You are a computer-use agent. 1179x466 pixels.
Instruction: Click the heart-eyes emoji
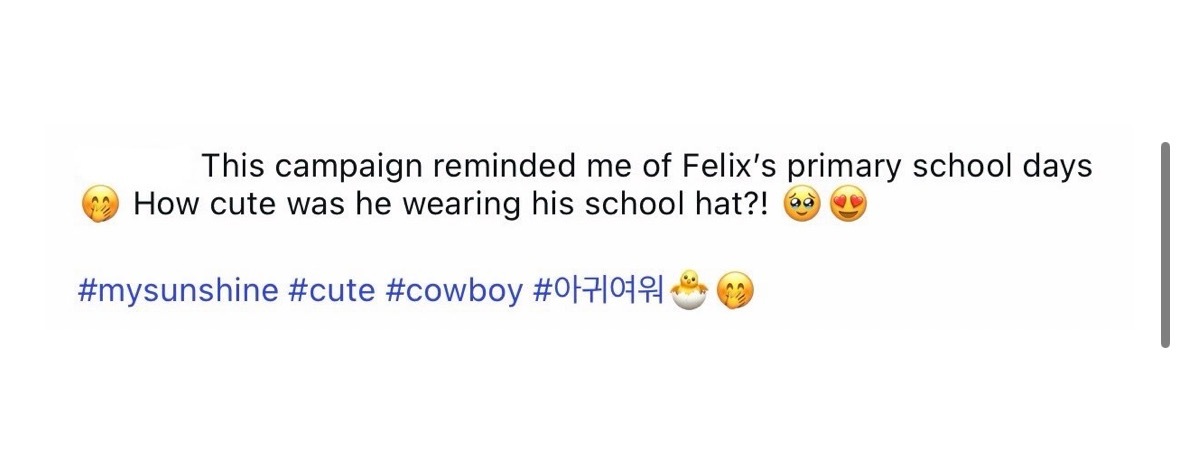848,206
